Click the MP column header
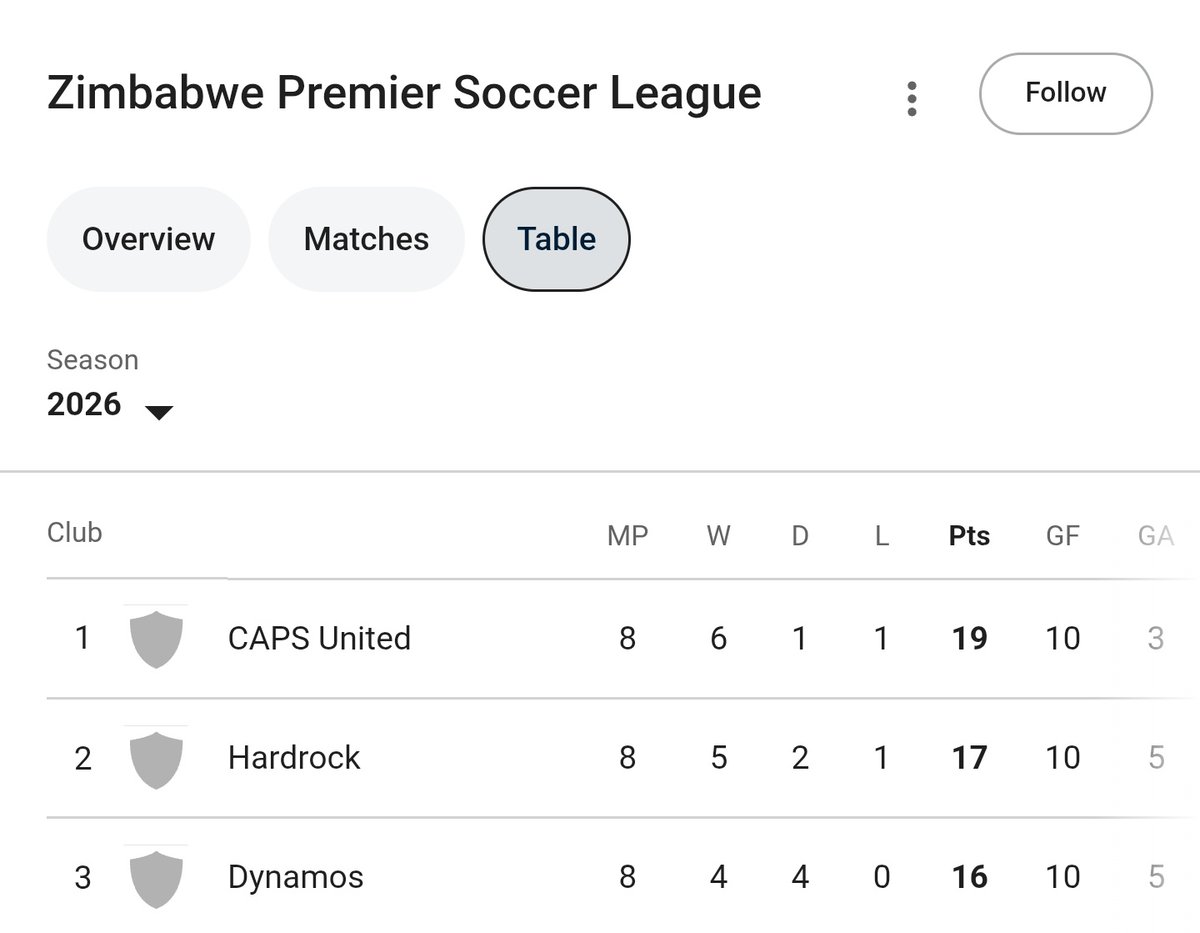Viewport: 1200px width, 933px height. 627,536
